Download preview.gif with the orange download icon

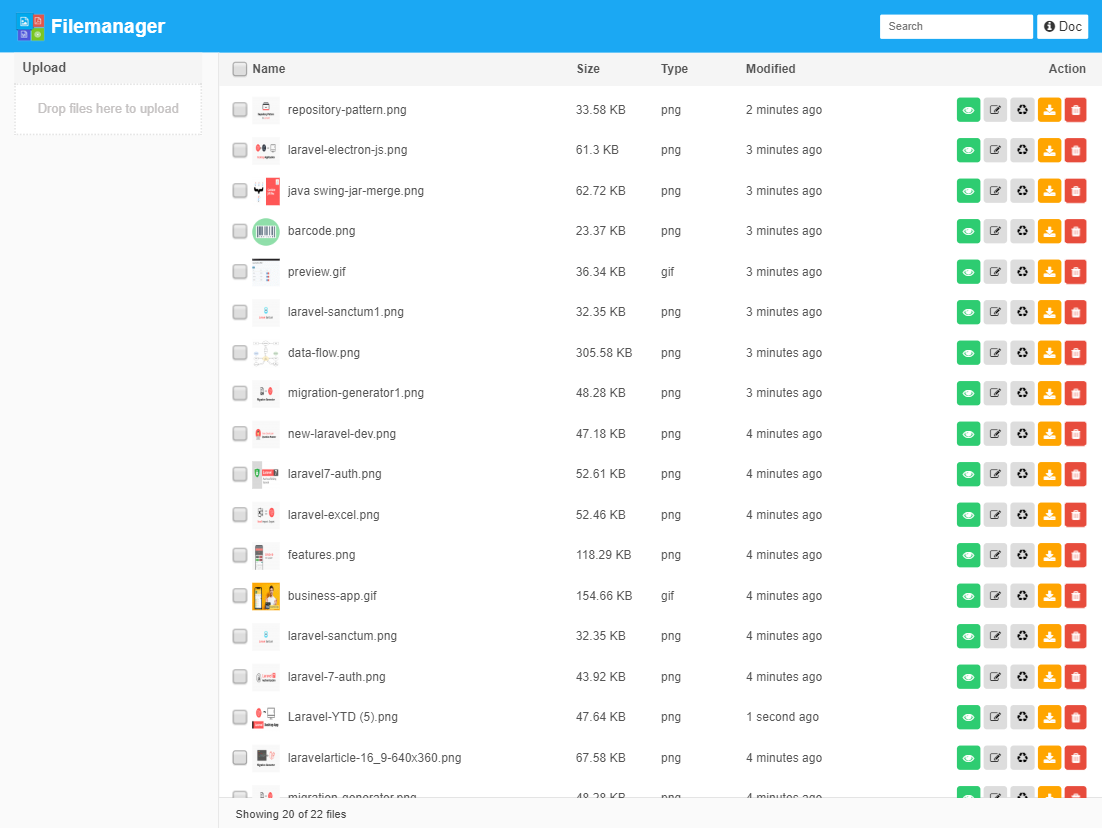pyautogui.click(x=1049, y=272)
